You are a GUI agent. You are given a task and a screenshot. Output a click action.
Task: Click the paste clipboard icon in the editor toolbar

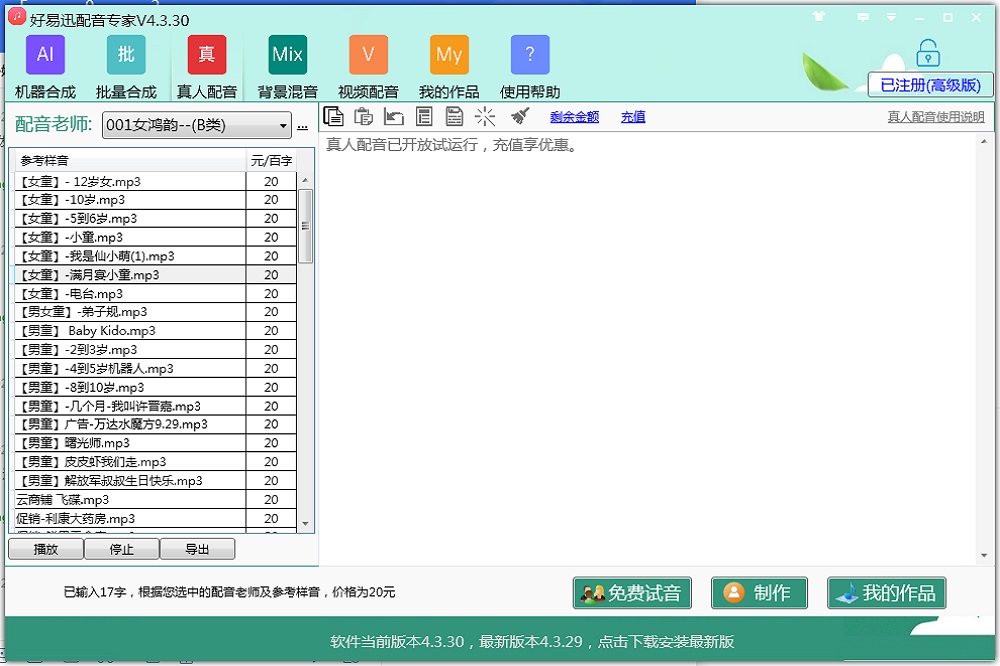pos(364,116)
